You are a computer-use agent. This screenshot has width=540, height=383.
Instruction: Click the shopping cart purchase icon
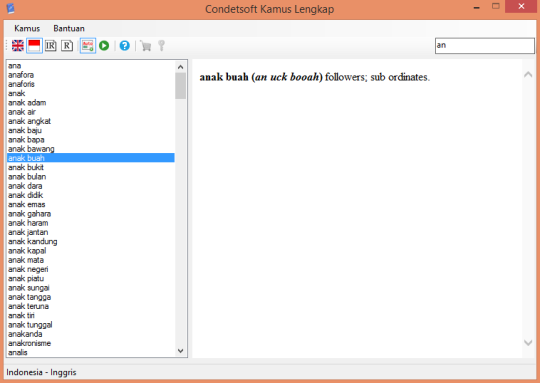(x=146, y=46)
